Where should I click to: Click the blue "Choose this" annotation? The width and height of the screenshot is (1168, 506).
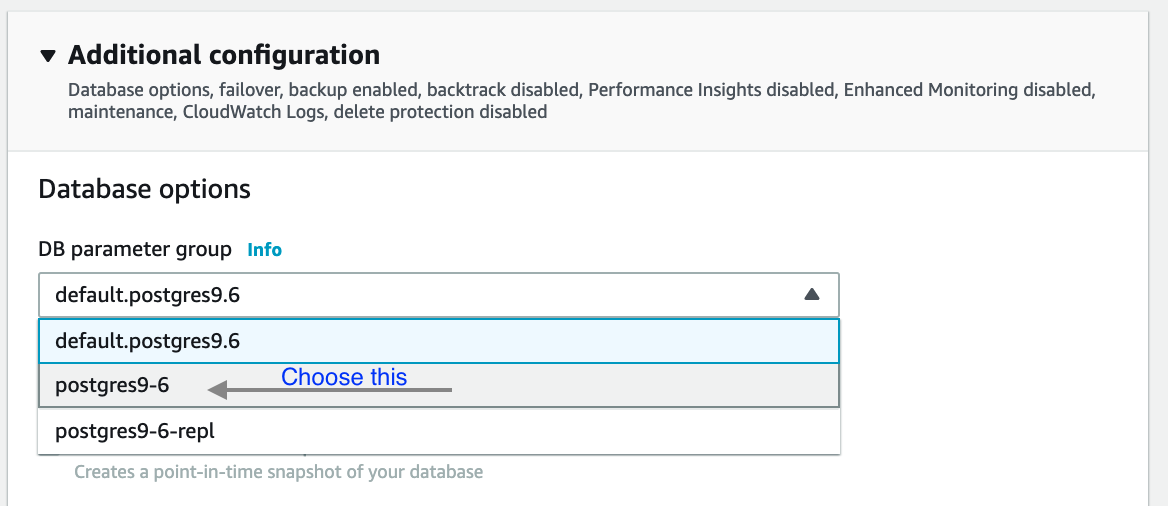[344, 377]
